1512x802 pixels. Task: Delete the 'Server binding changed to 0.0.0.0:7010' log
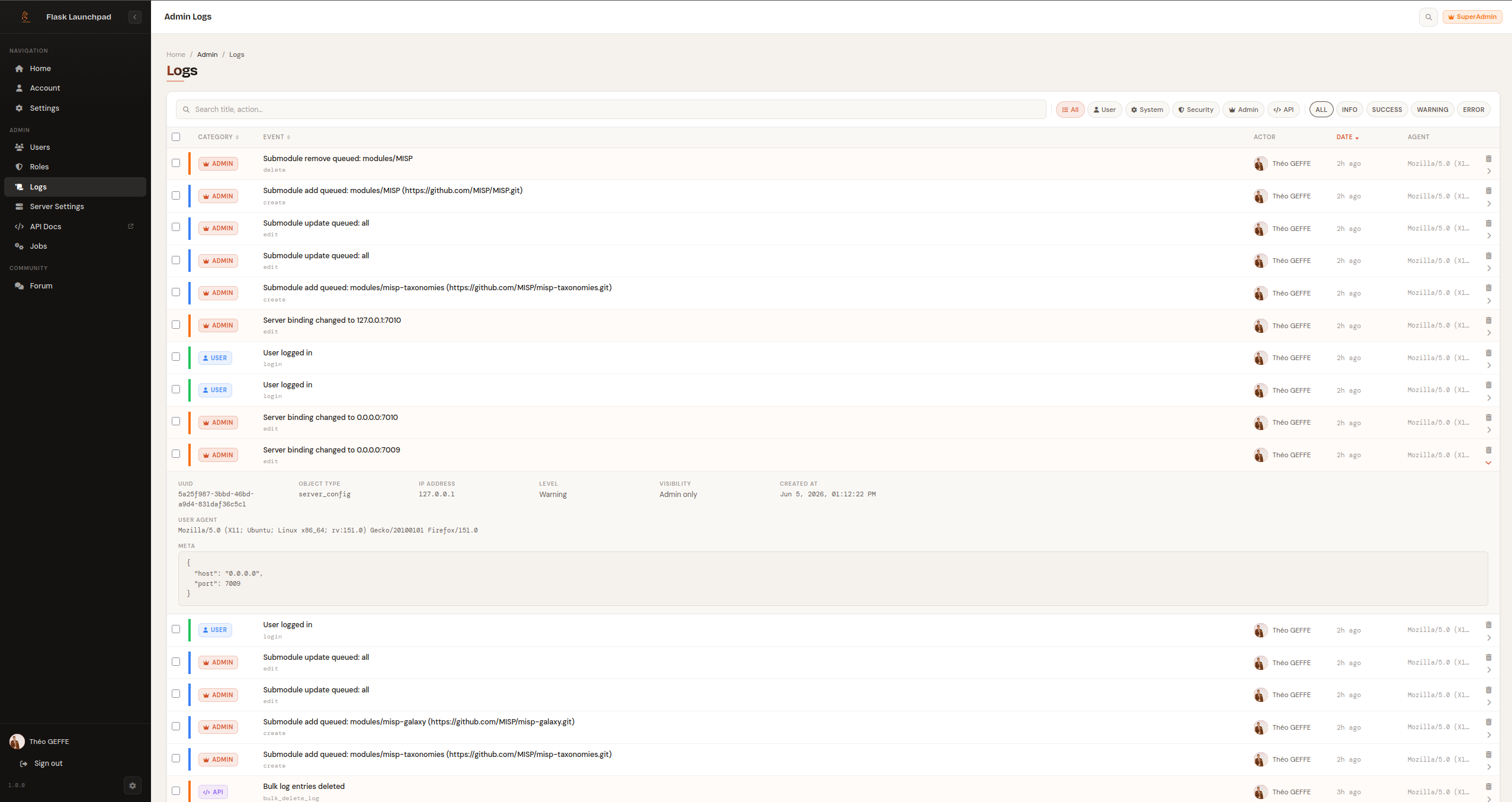(1488, 418)
